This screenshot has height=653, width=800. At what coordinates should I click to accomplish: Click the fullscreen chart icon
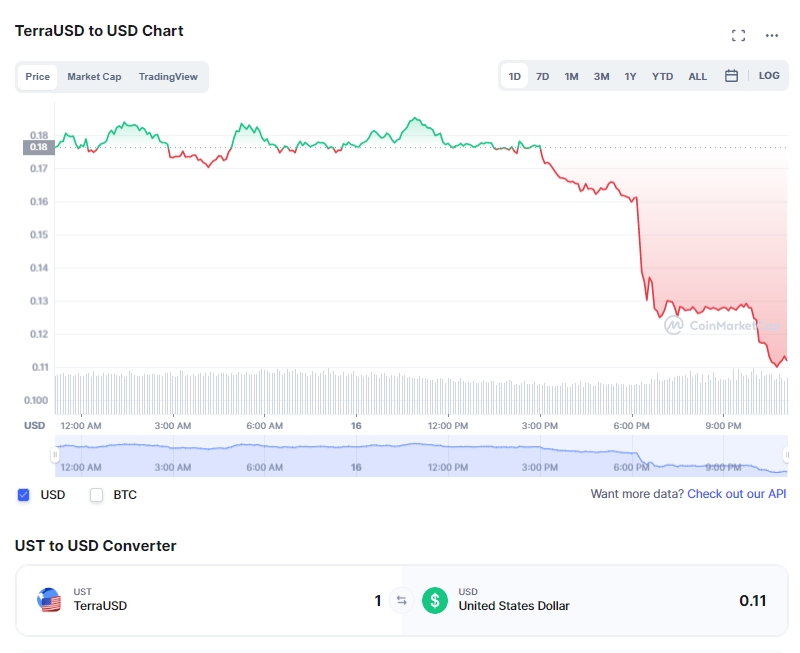point(738,35)
